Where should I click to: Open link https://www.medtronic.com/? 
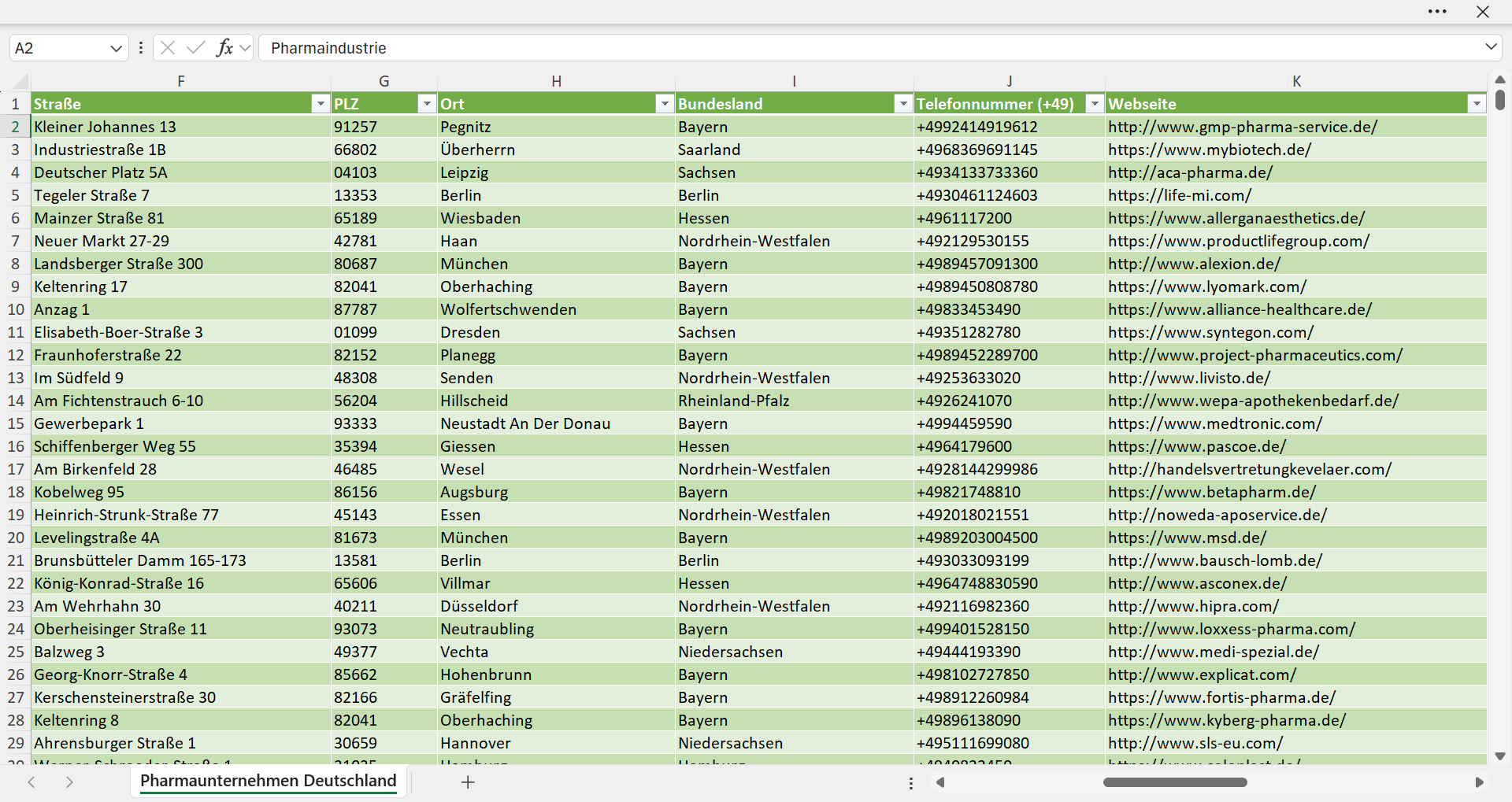(x=1215, y=423)
